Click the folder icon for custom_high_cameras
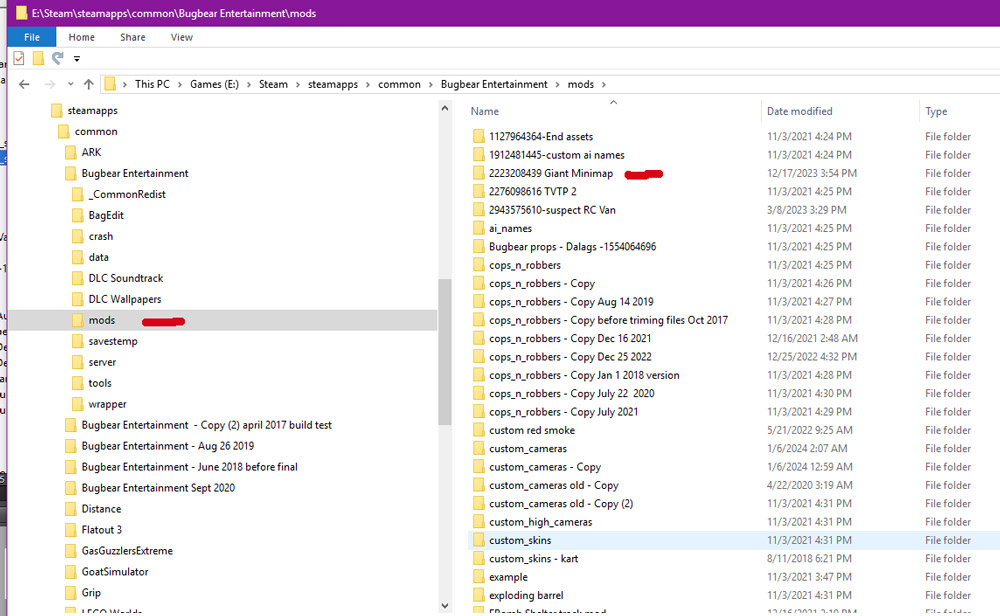 [479, 522]
